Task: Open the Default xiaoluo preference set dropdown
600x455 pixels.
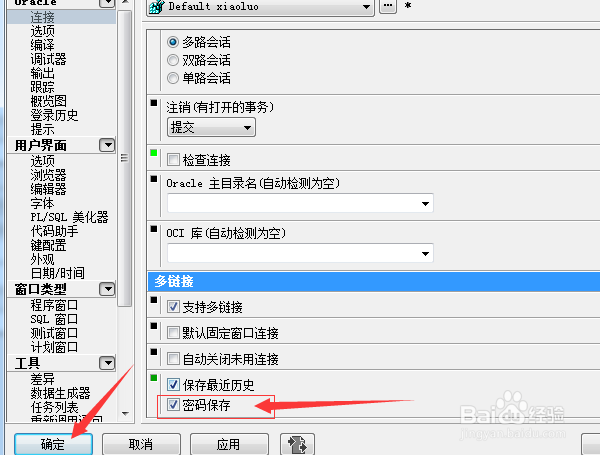Action: 260,7
